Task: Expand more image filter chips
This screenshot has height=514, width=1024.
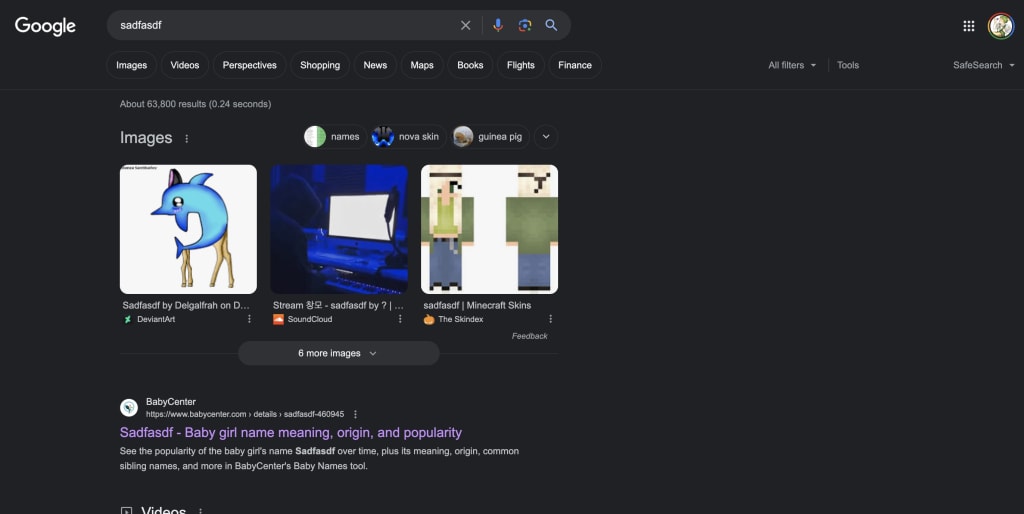Action: 546,137
